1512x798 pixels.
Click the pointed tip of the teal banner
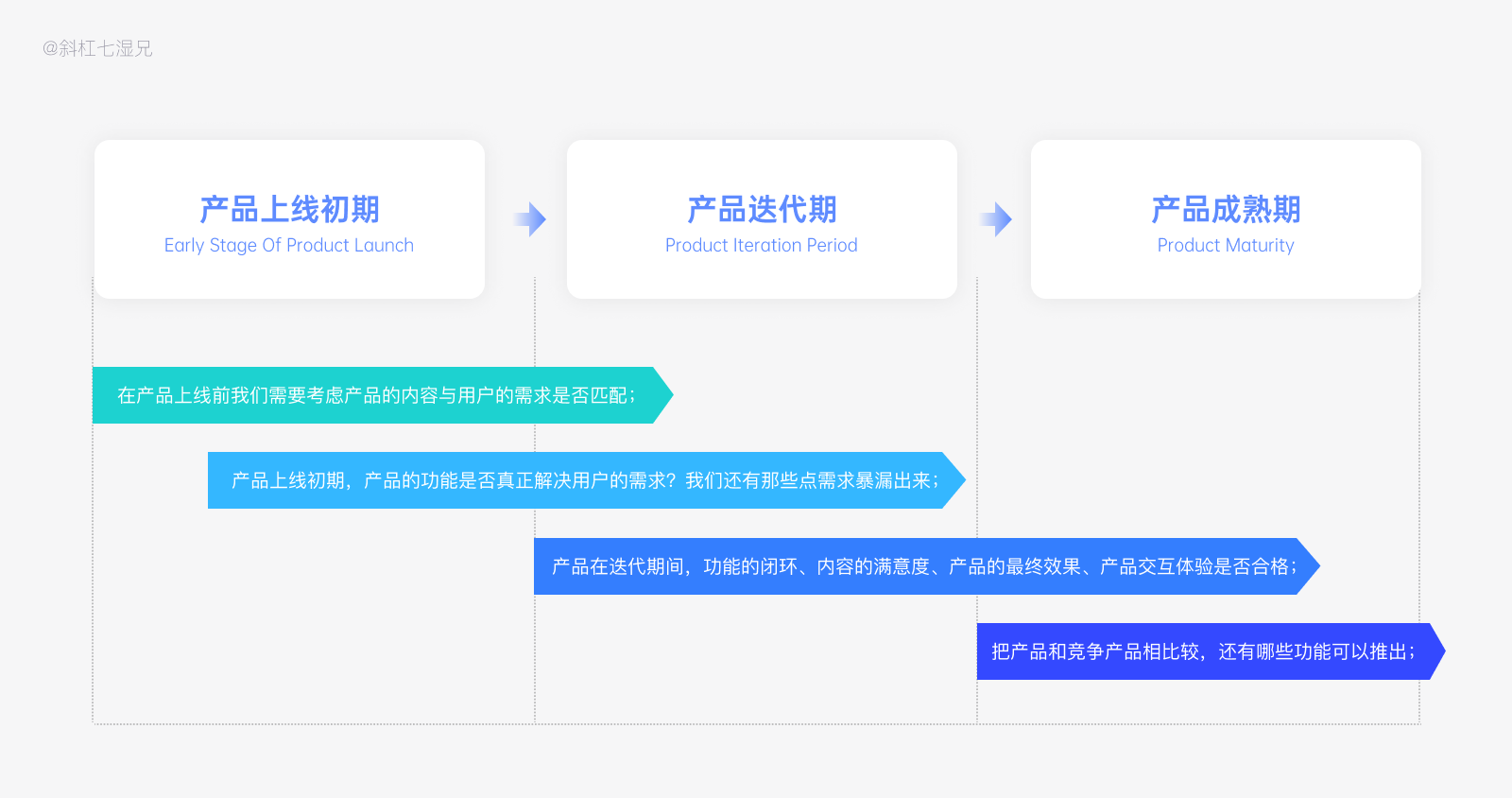[664, 395]
